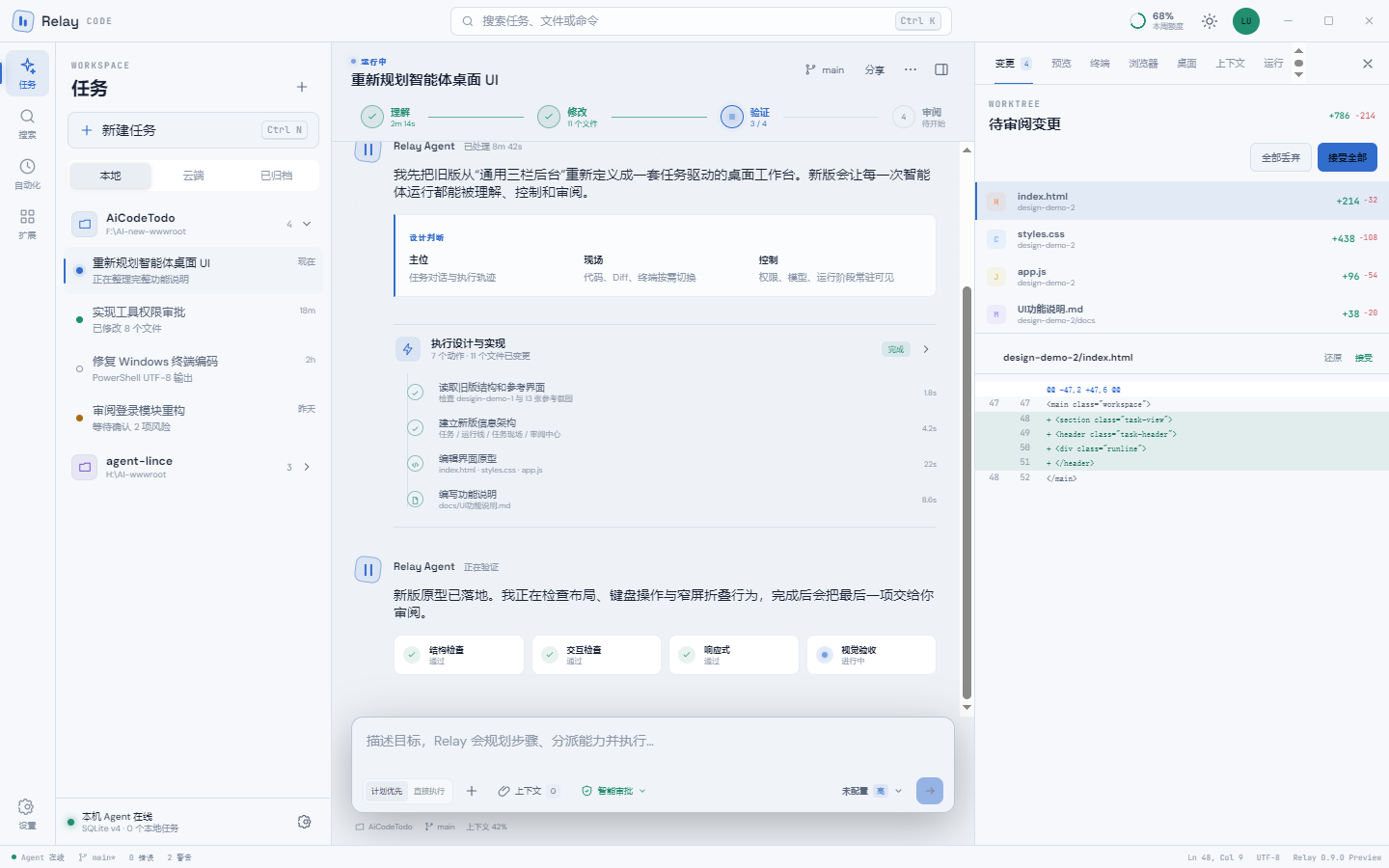Click the agent-lince project folder icon
The width and height of the screenshot is (1389, 868).
coord(85,467)
